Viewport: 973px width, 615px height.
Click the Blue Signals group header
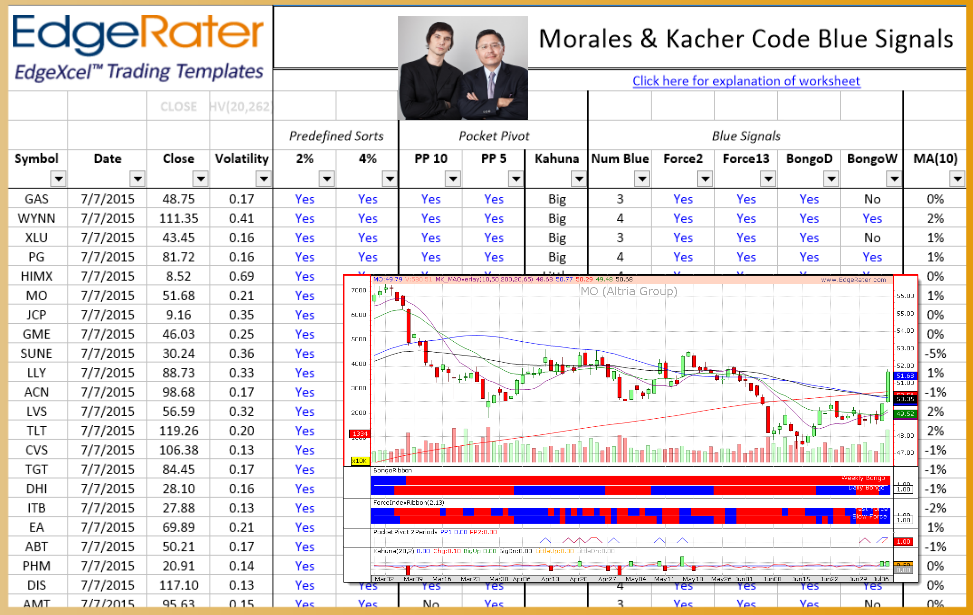click(746, 136)
